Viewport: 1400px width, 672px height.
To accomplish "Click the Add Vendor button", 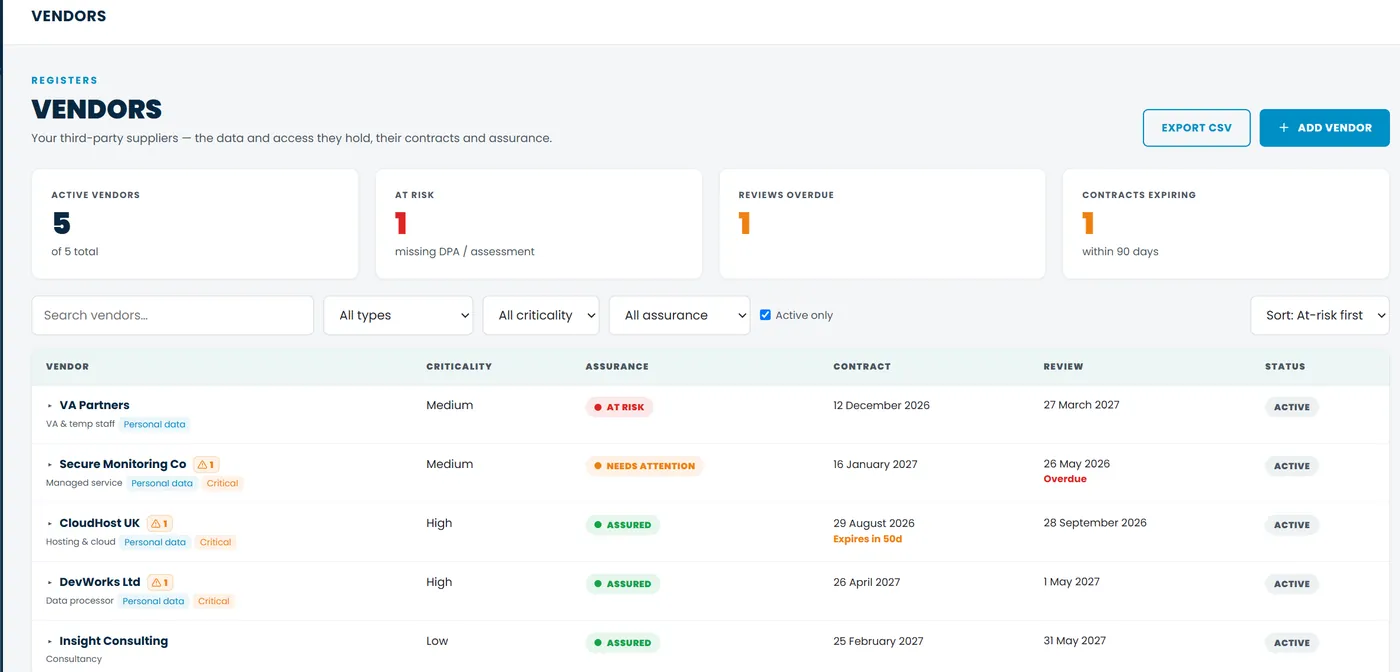I will tap(1324, 128).
